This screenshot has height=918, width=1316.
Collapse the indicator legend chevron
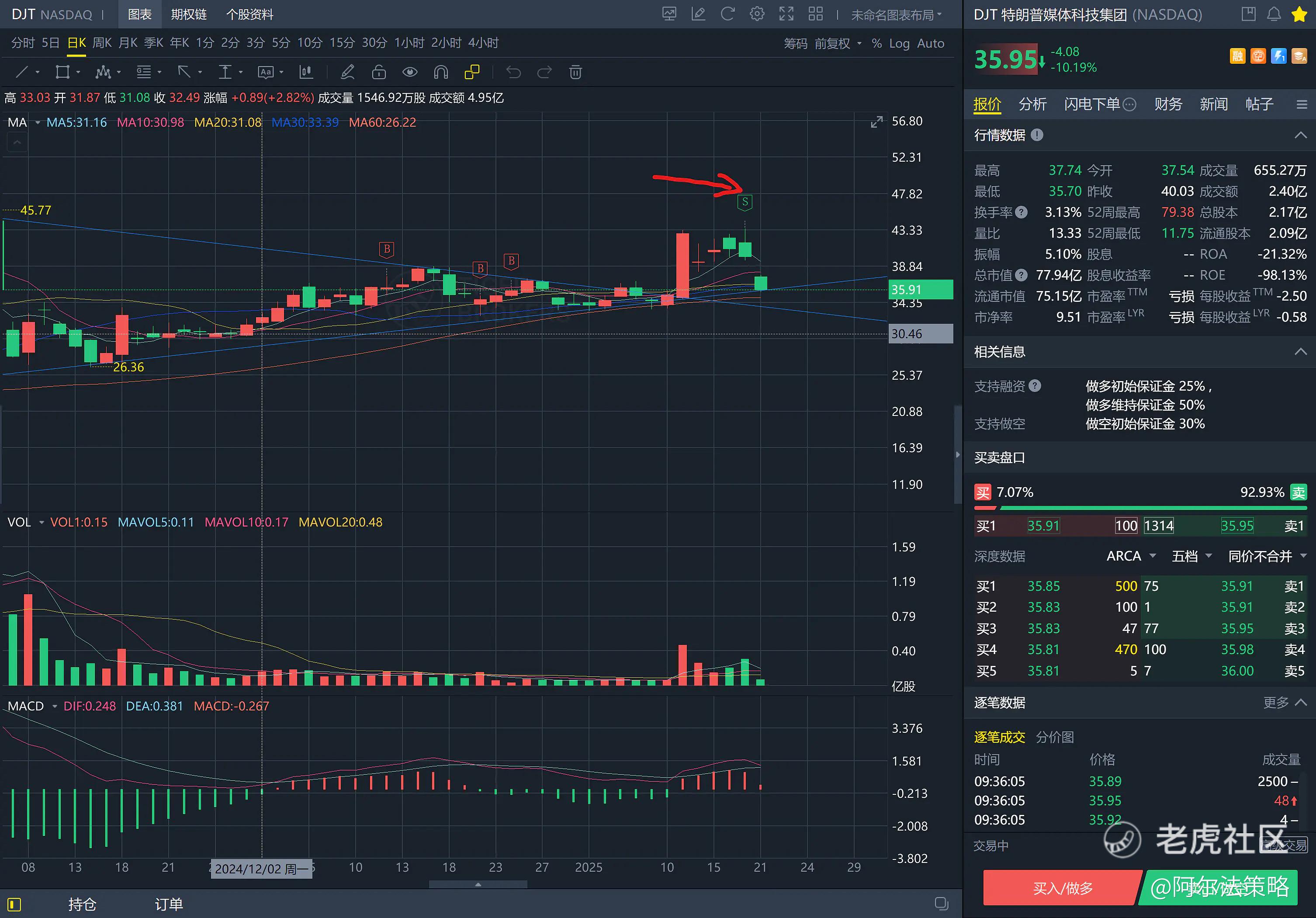click(x=17, y=142)
